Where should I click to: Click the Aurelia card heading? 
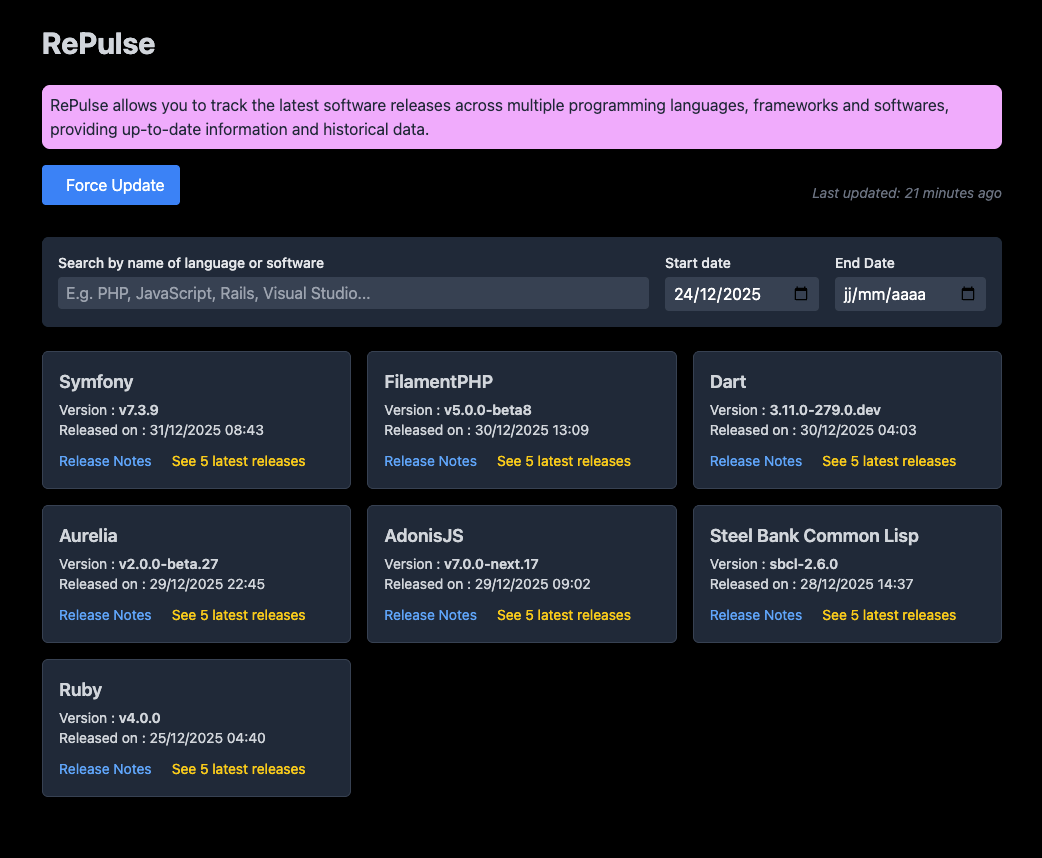click(x=88, y=536)
